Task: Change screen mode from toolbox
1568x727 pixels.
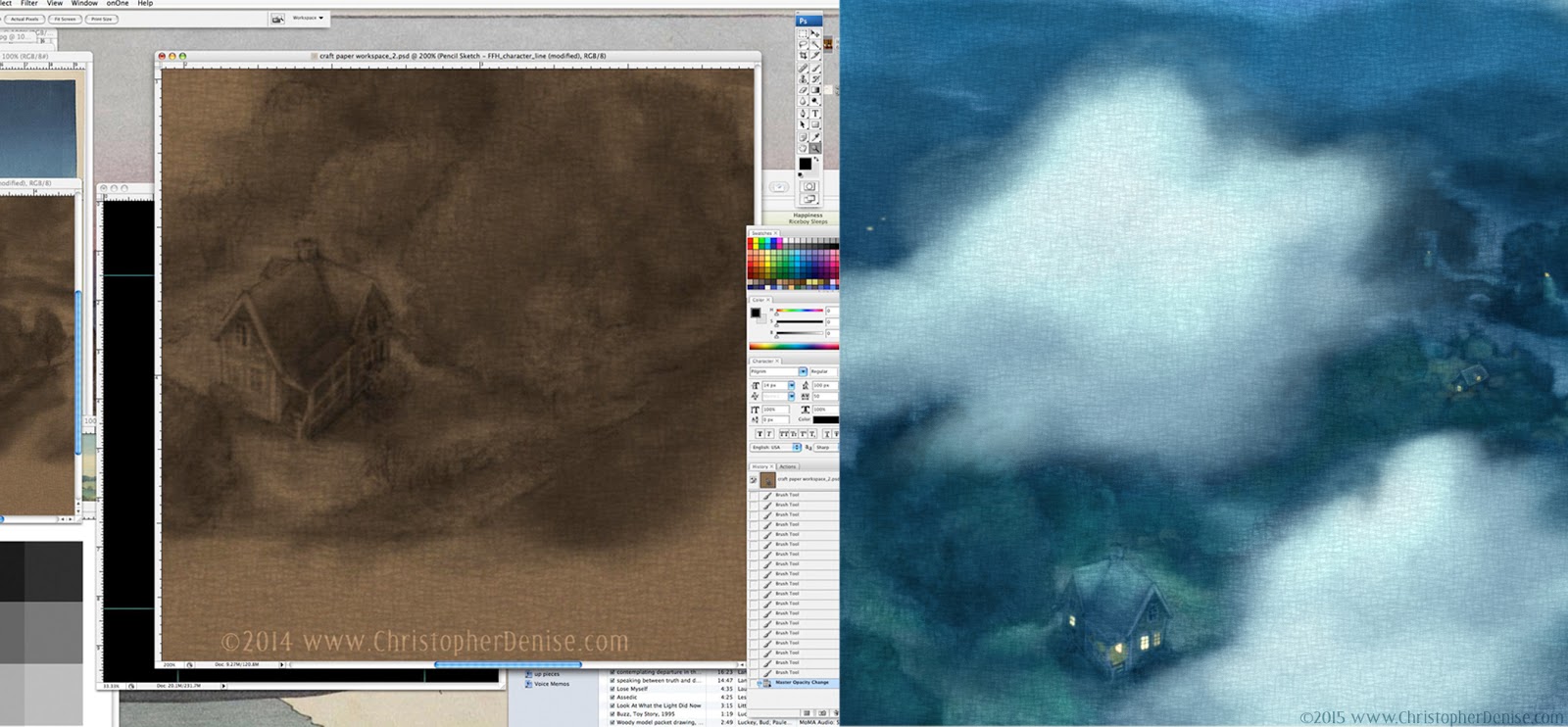Action: 809,199
